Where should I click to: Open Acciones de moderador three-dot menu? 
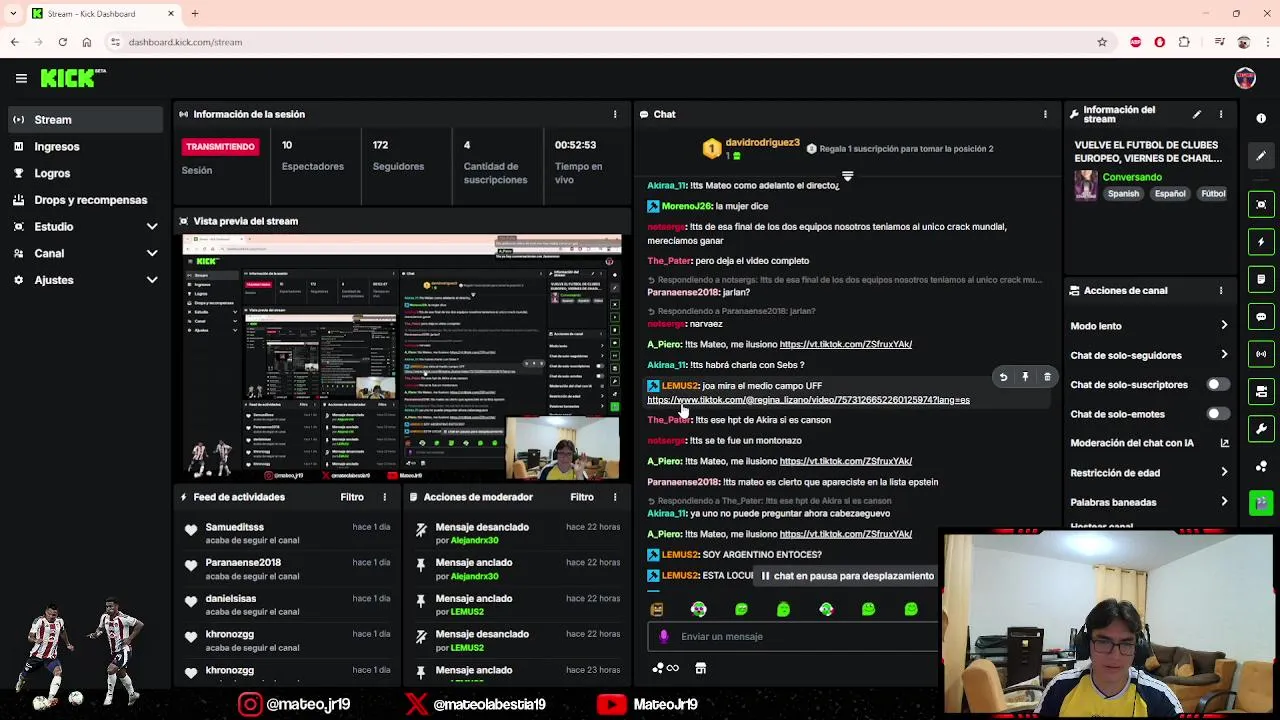point(615,497)
